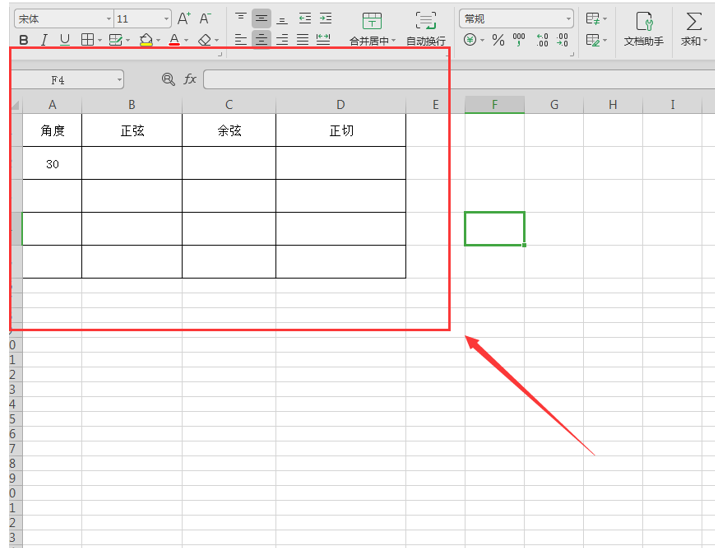Apply cell borders icon
715x548 pixels.
click(x=87, y=40)
